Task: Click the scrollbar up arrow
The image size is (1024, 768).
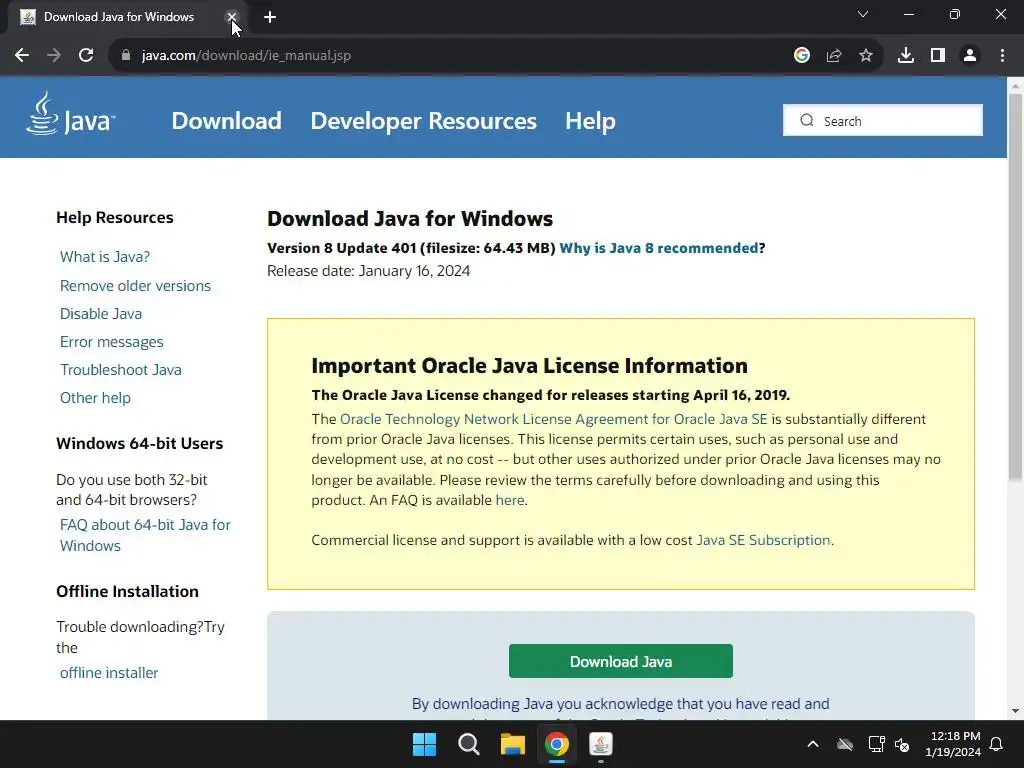Action: (1015, 86)
